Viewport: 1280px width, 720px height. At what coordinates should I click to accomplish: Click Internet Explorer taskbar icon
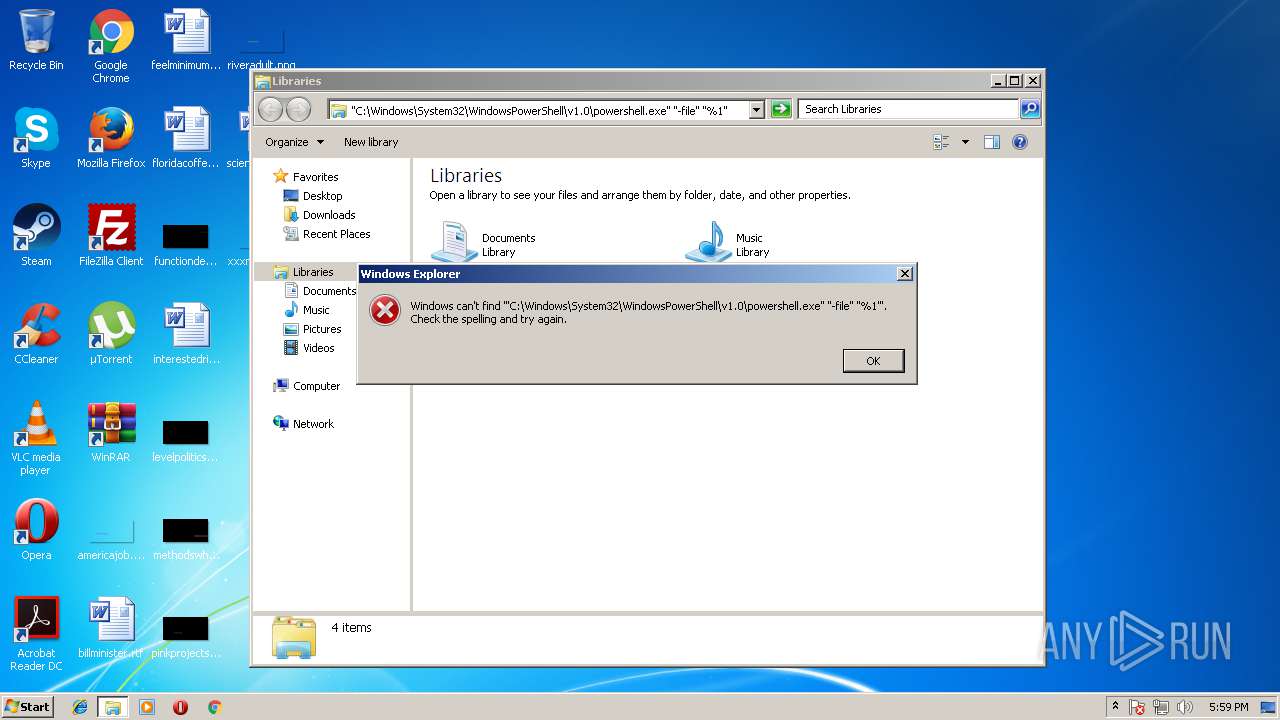[80, 707]
